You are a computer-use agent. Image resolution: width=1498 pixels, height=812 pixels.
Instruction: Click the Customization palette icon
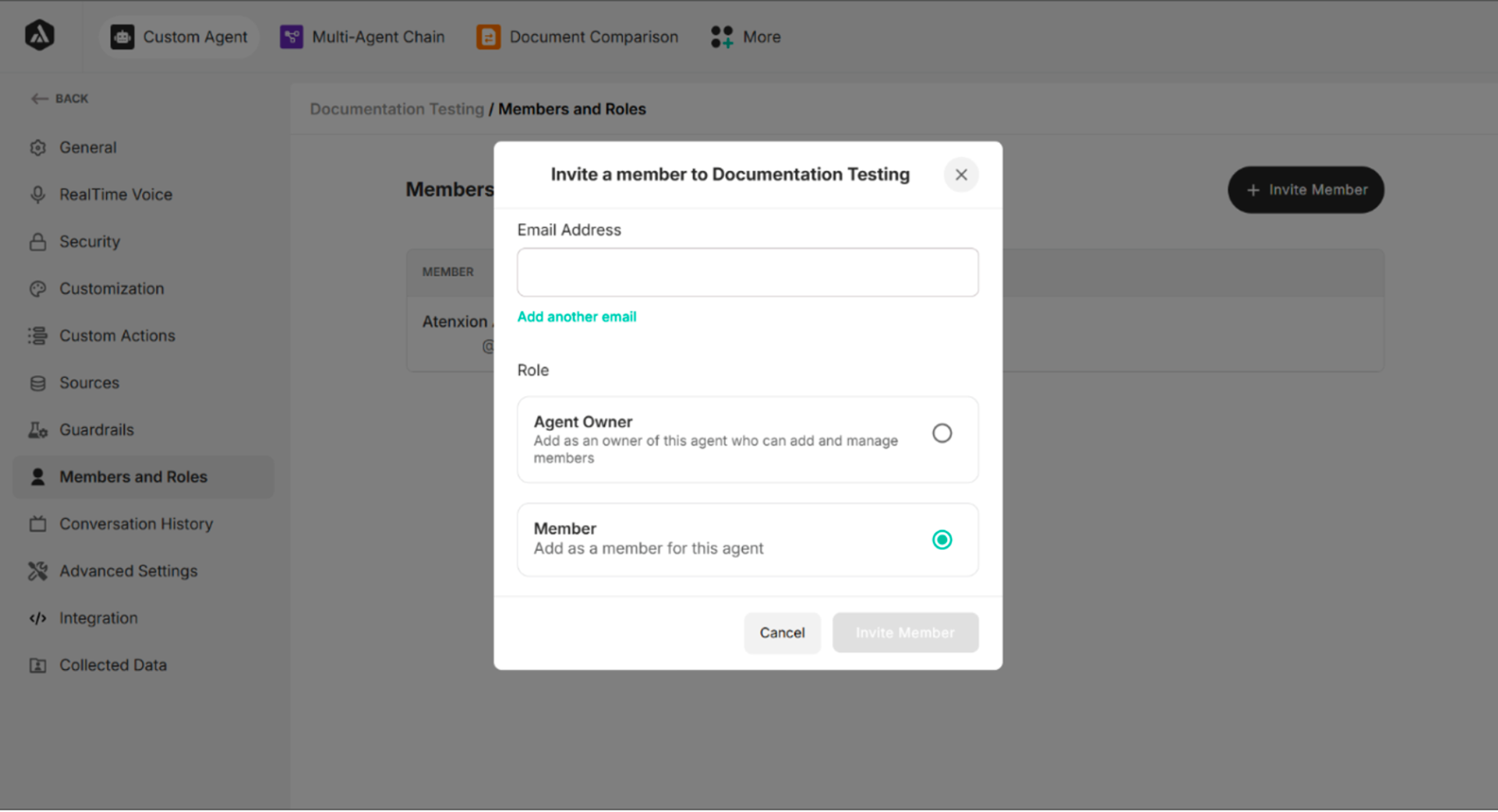(38, 289)
